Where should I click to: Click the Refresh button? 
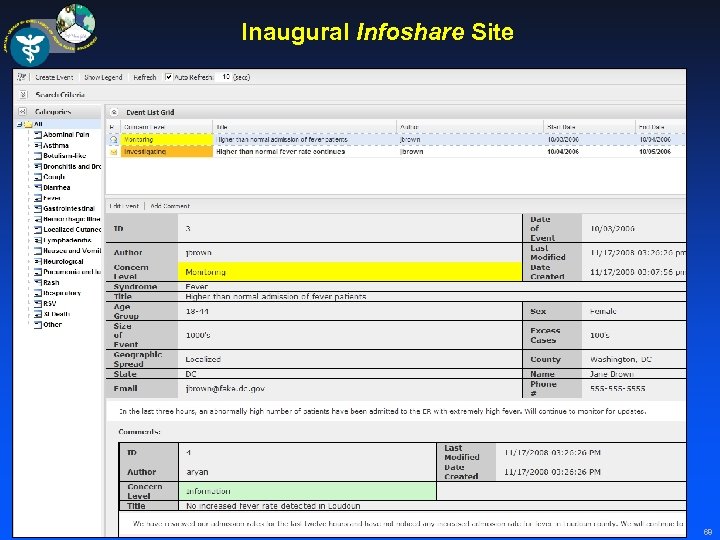pyautogui.click(x=145, y=77)
